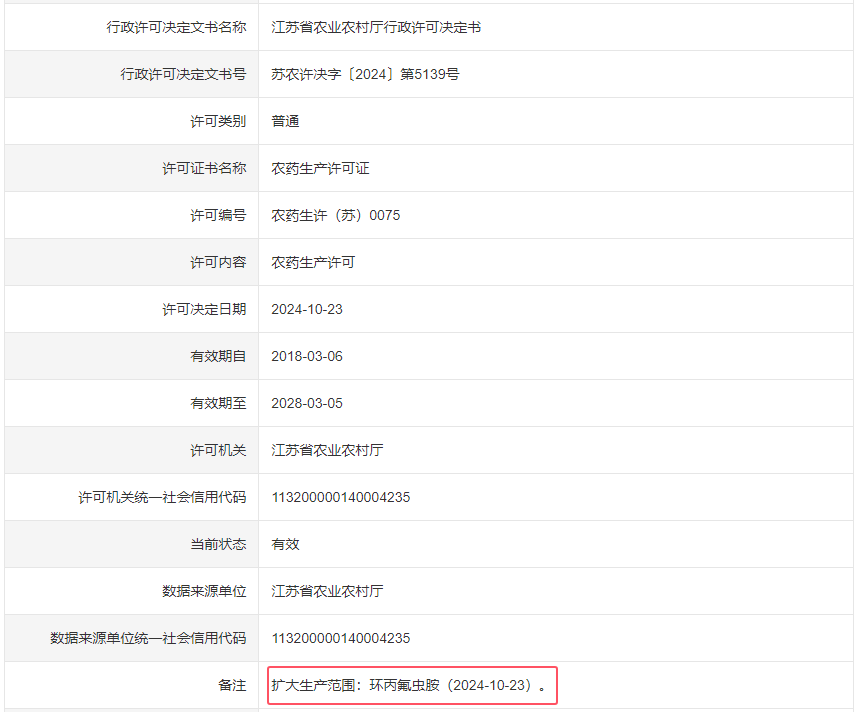Select the value 普通
This screenshot has height=712, width=856.
(x=286, y=121)
